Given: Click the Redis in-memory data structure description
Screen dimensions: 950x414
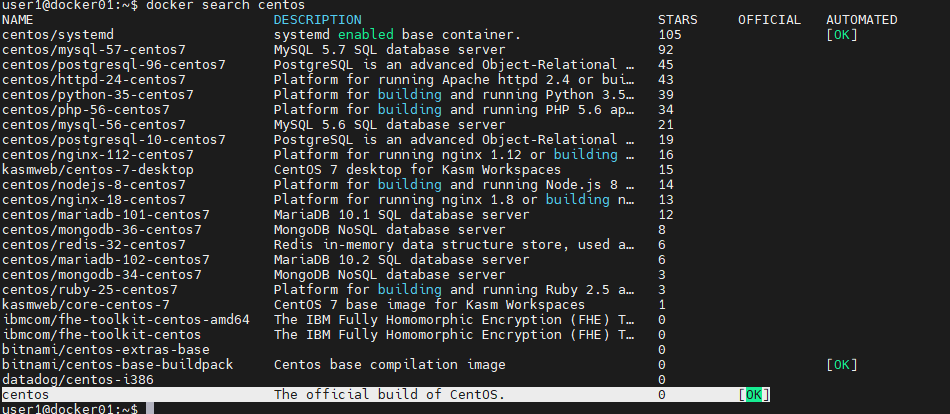Looking at the screenshot, I should pos(454,245).
